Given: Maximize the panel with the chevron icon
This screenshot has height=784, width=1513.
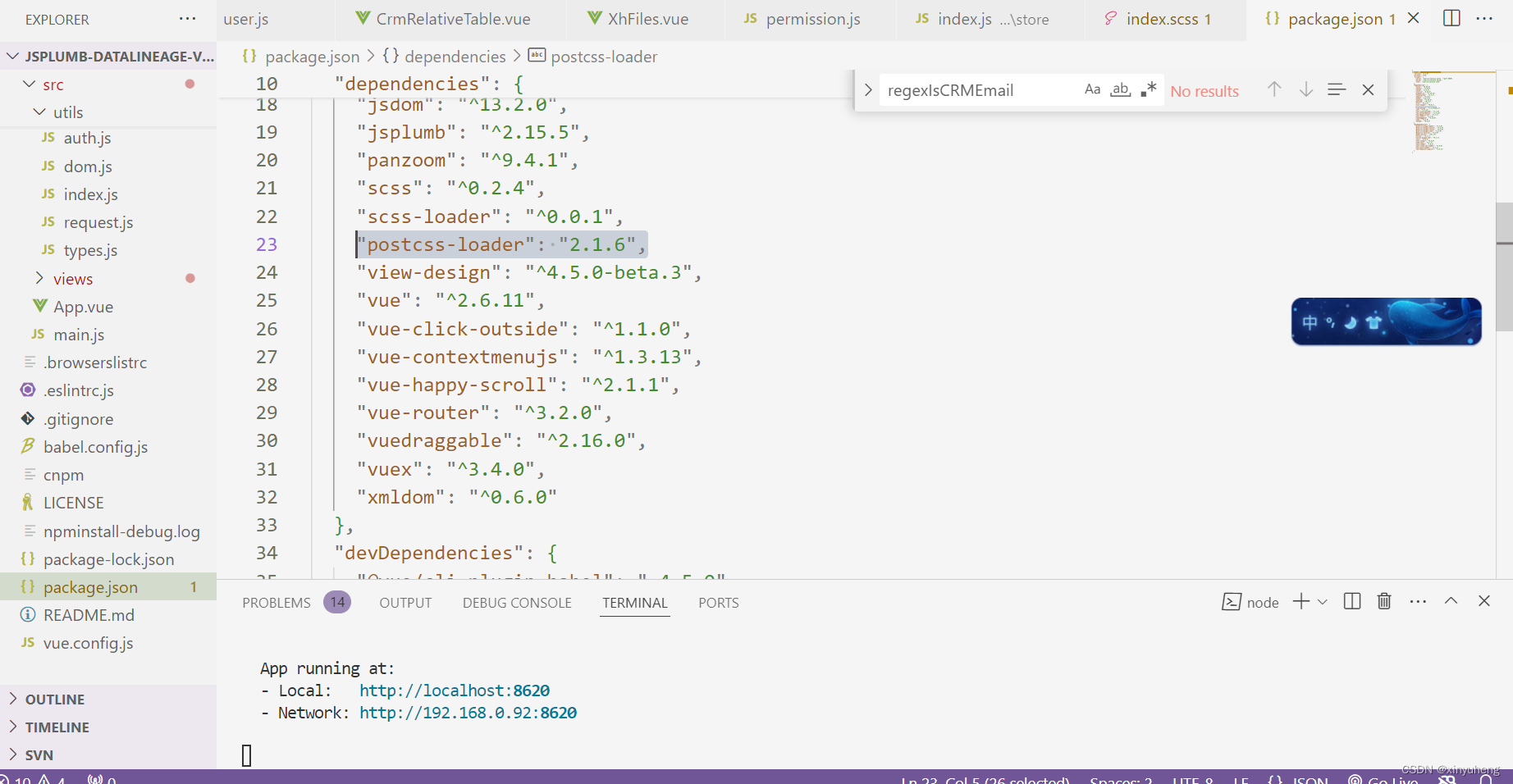Looking at the screenshot, I should click(1451, 601).
